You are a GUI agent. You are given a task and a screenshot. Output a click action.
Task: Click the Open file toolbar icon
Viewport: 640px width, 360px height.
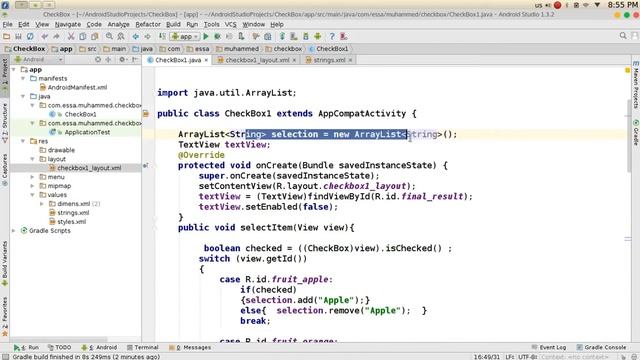point(7,36)
